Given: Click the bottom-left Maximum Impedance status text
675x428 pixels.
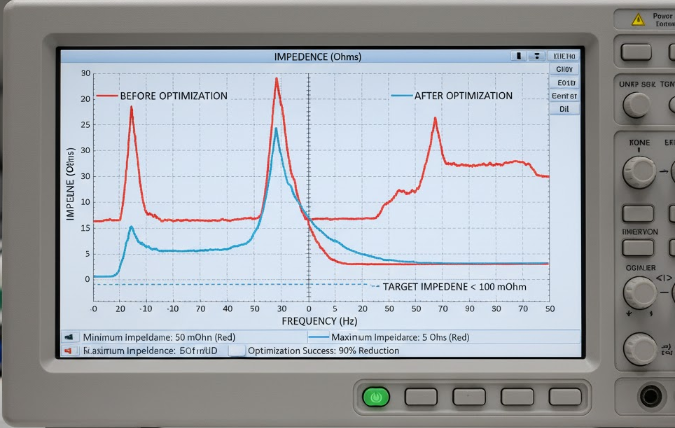Looking at the screenshot, I should 150,350.
